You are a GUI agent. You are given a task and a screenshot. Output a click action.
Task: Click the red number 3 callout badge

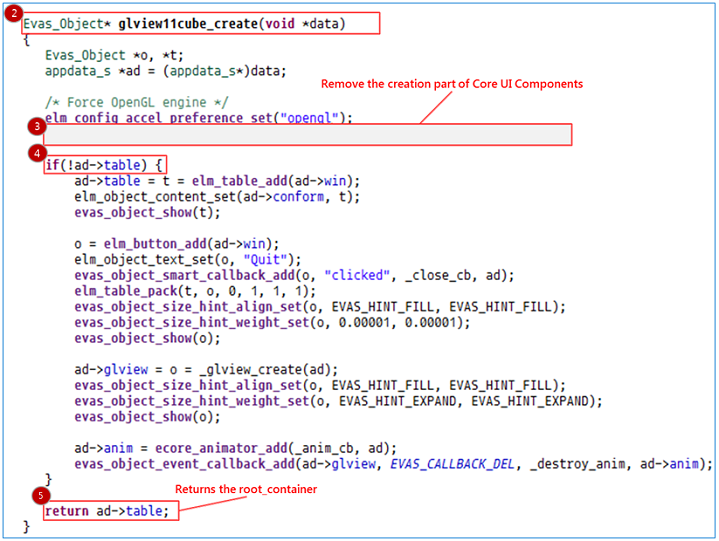click(37, 127)
